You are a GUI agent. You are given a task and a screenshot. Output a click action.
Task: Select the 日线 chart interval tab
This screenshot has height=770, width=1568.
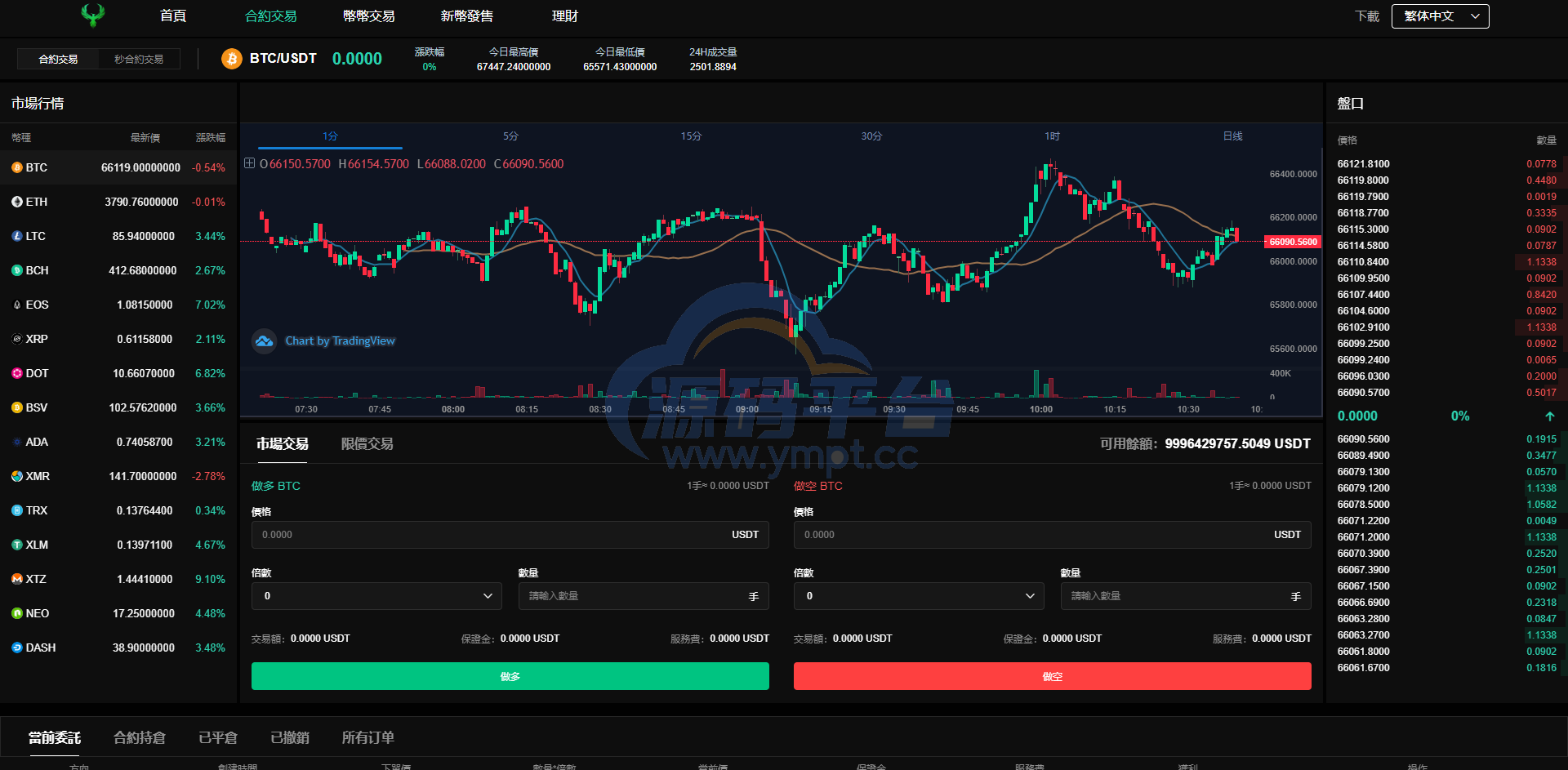click(x=1232, y=136)
